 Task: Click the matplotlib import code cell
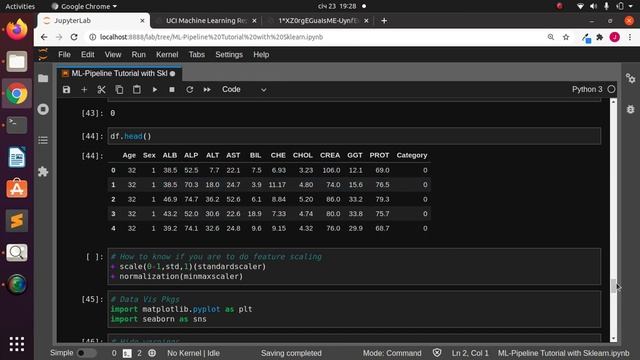point(354,309)
